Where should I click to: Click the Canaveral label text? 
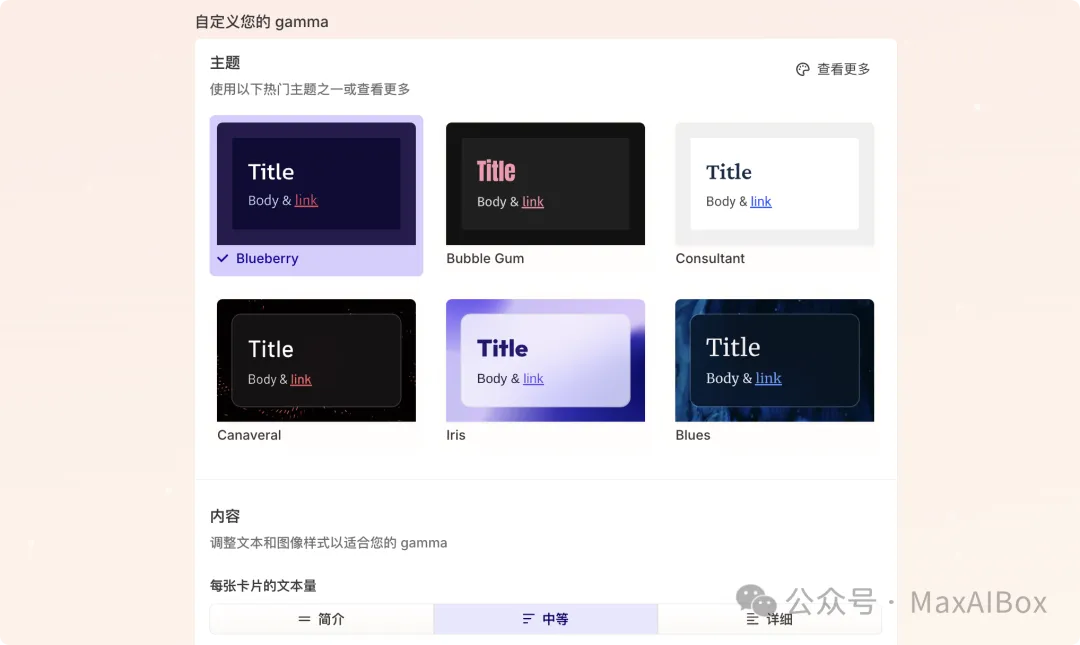pyautogui.click(x=249, y=435)
